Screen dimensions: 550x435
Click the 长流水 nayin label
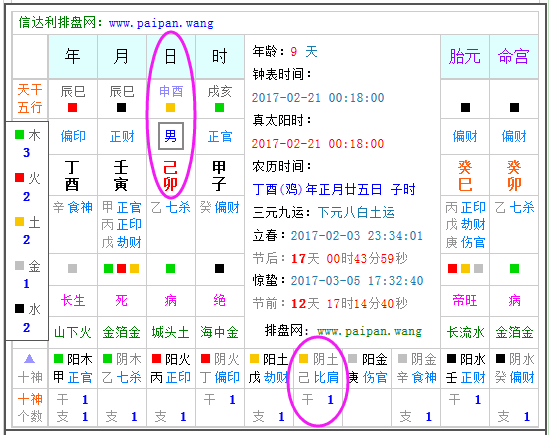point(465,332)
